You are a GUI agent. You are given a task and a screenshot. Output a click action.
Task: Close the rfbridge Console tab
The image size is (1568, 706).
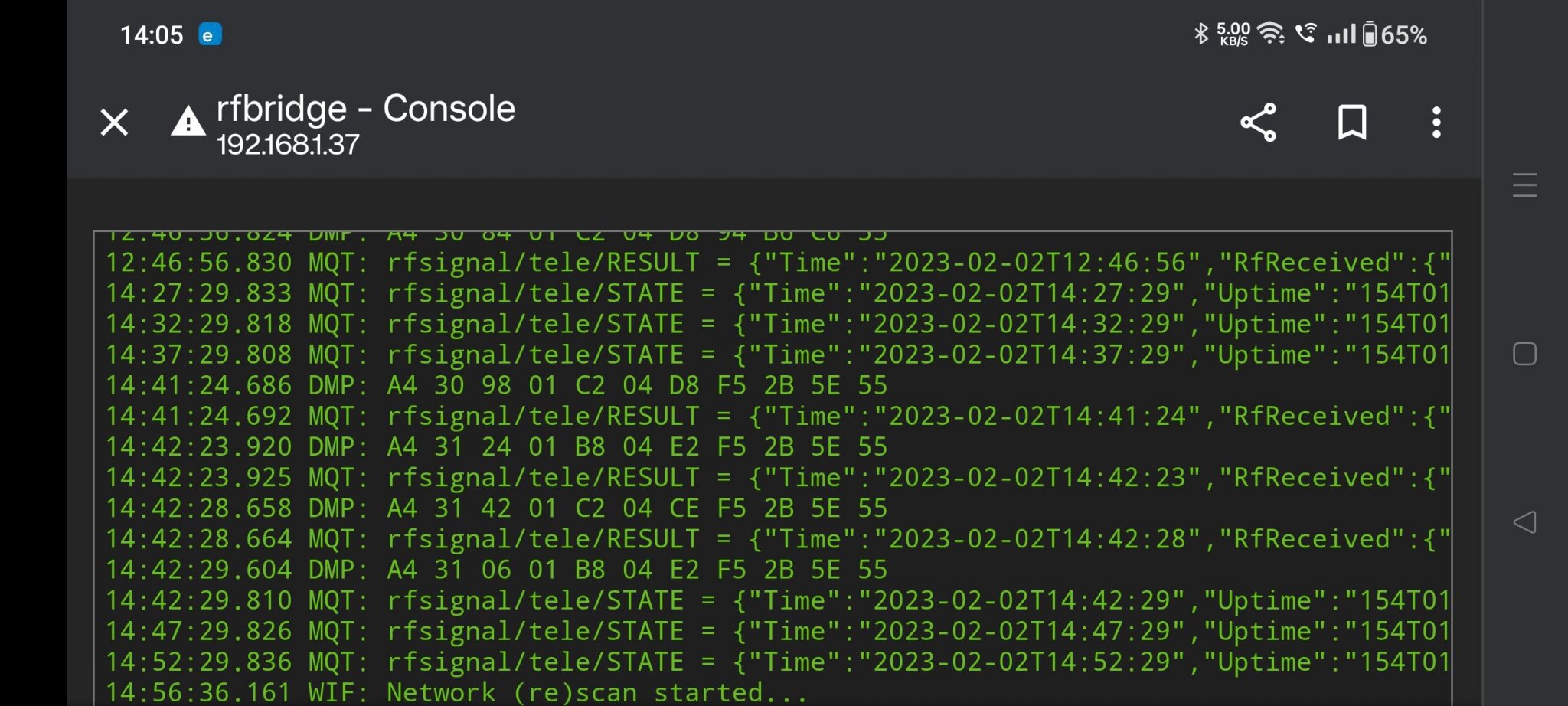pos(115,123)
